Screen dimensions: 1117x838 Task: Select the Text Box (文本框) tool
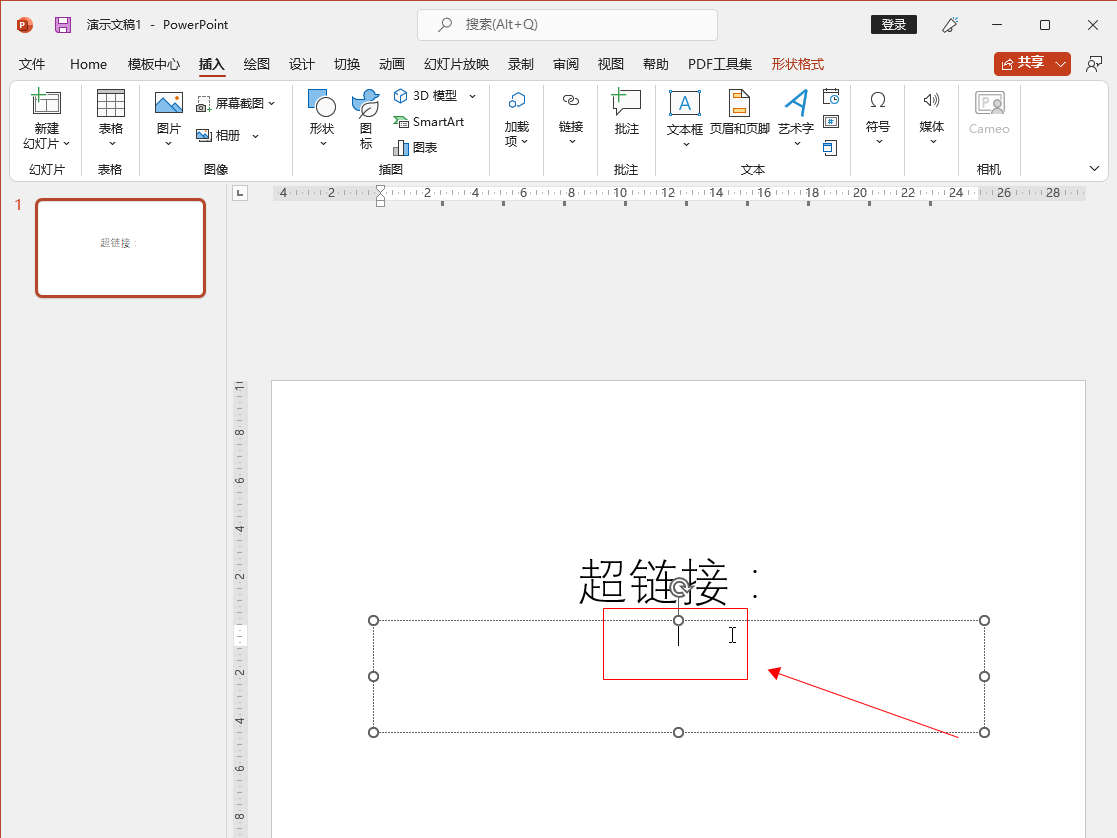point(685,104)
